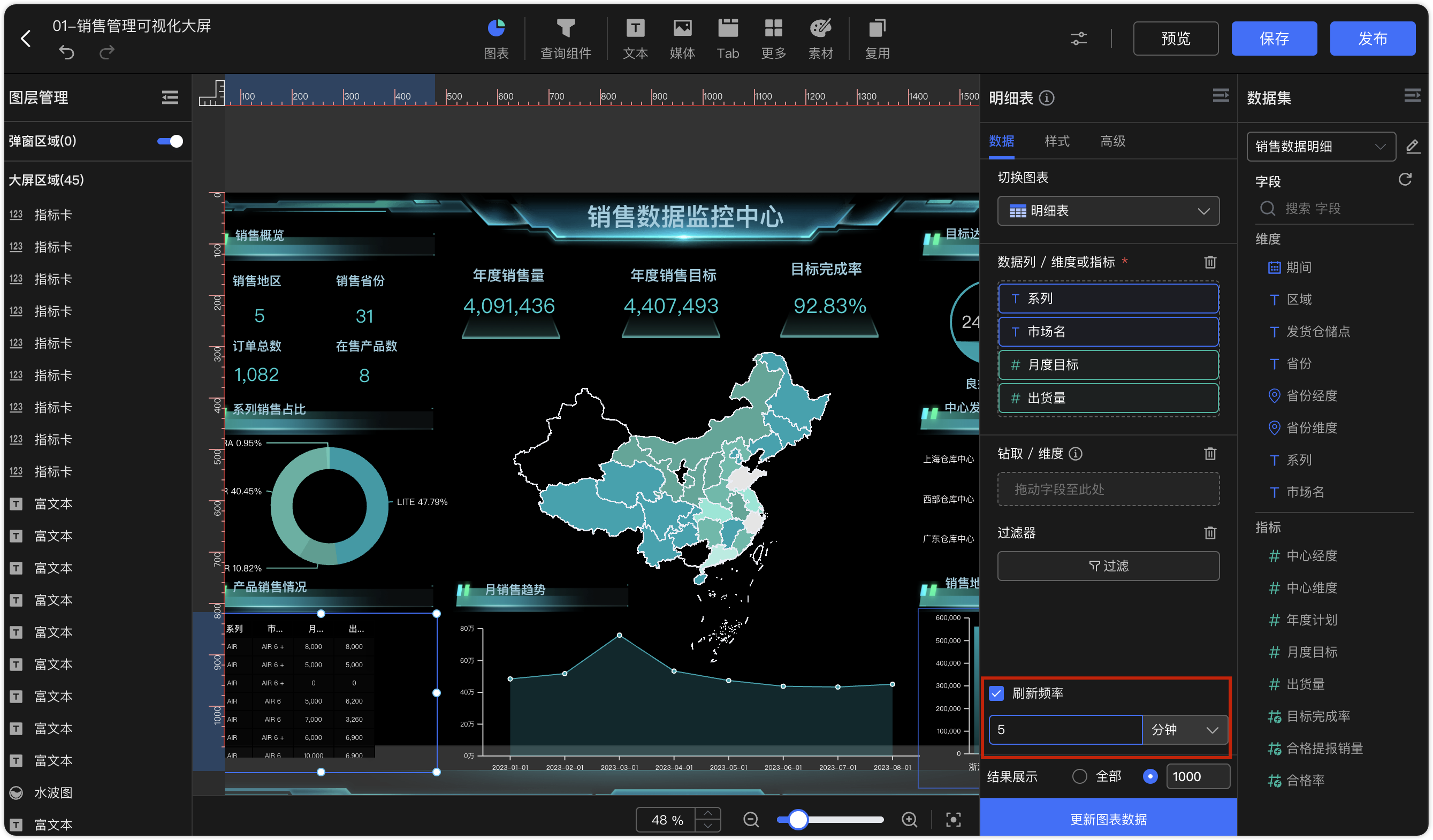Viewport: 1433px width, 840px height.
Task: Clear the 钻取/维度 section with trash icon
Action: coord(1210,453)
